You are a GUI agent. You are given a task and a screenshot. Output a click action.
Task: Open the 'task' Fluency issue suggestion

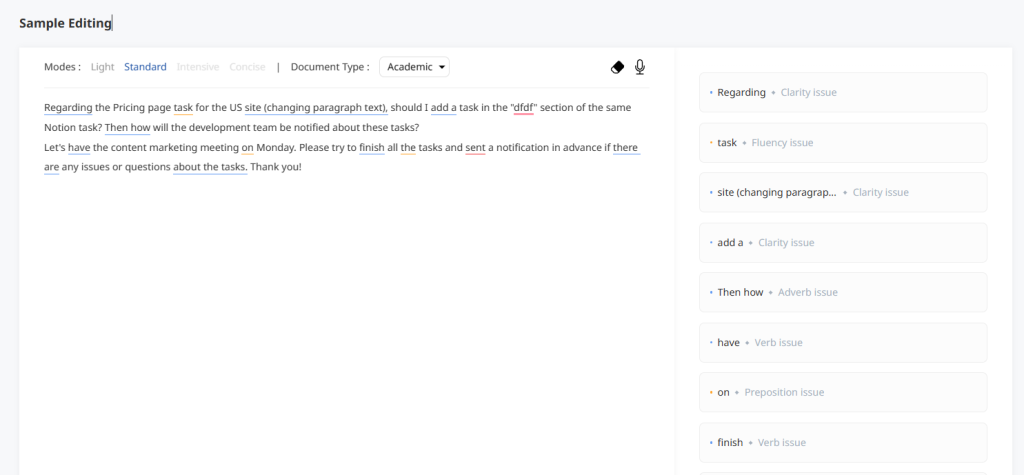point(843,142)
